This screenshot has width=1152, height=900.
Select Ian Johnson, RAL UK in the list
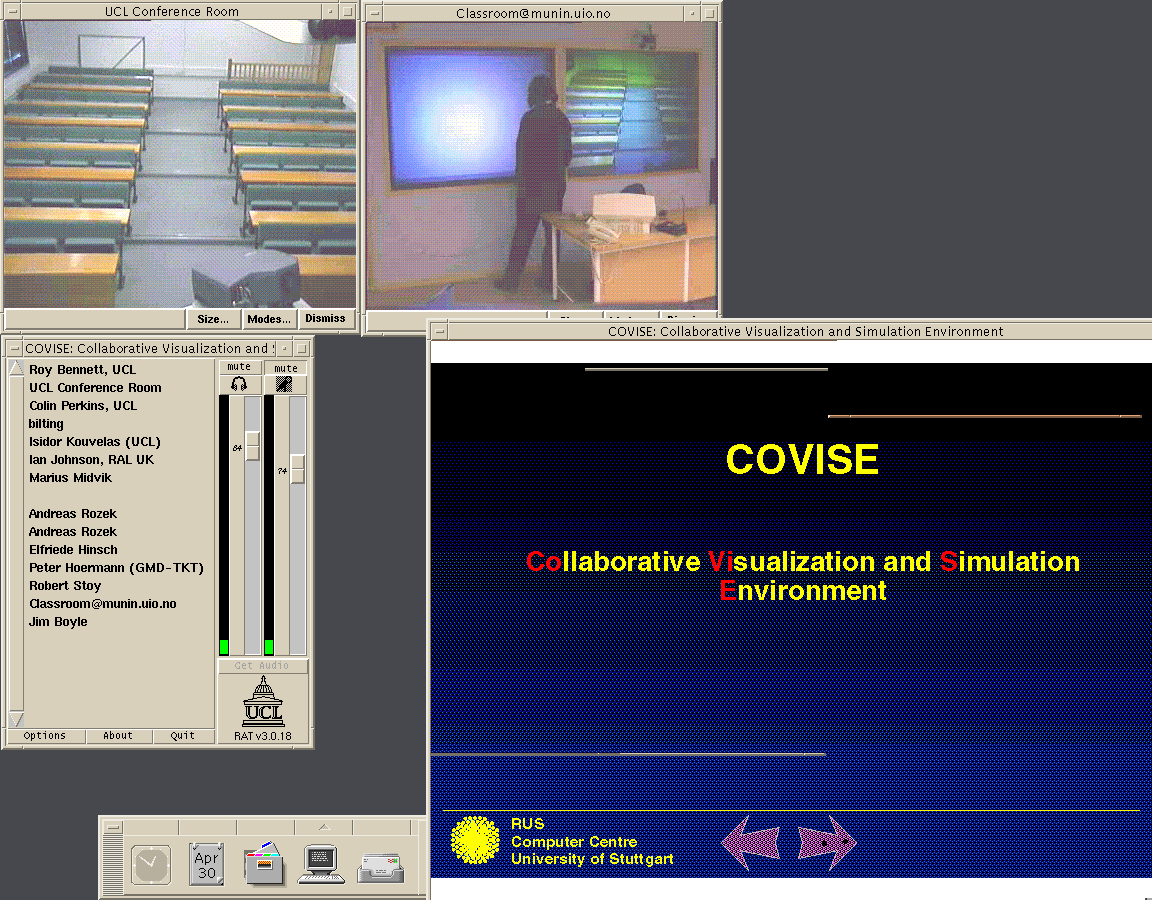92,460
